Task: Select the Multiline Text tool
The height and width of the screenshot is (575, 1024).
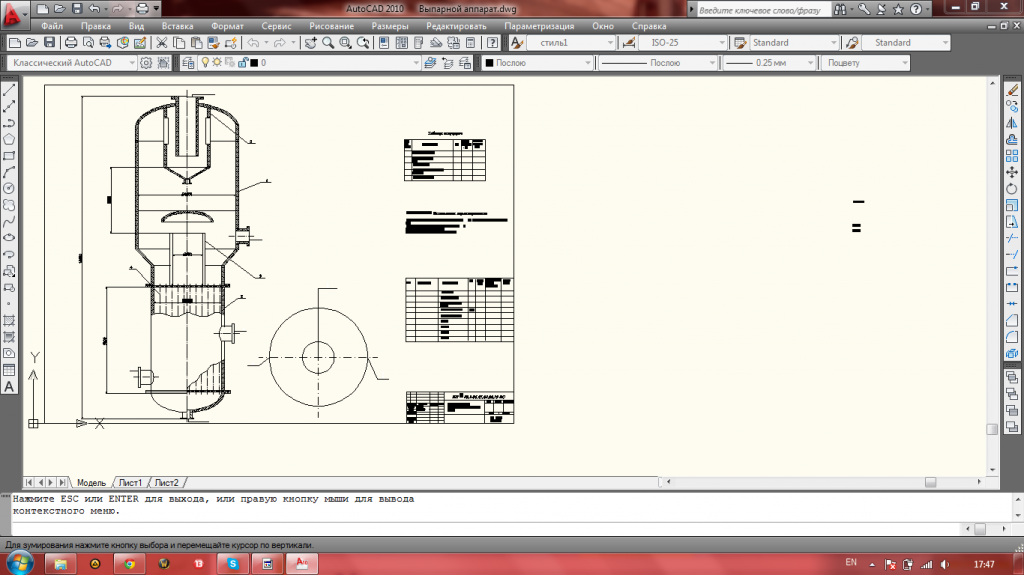Action: (9, 386)
